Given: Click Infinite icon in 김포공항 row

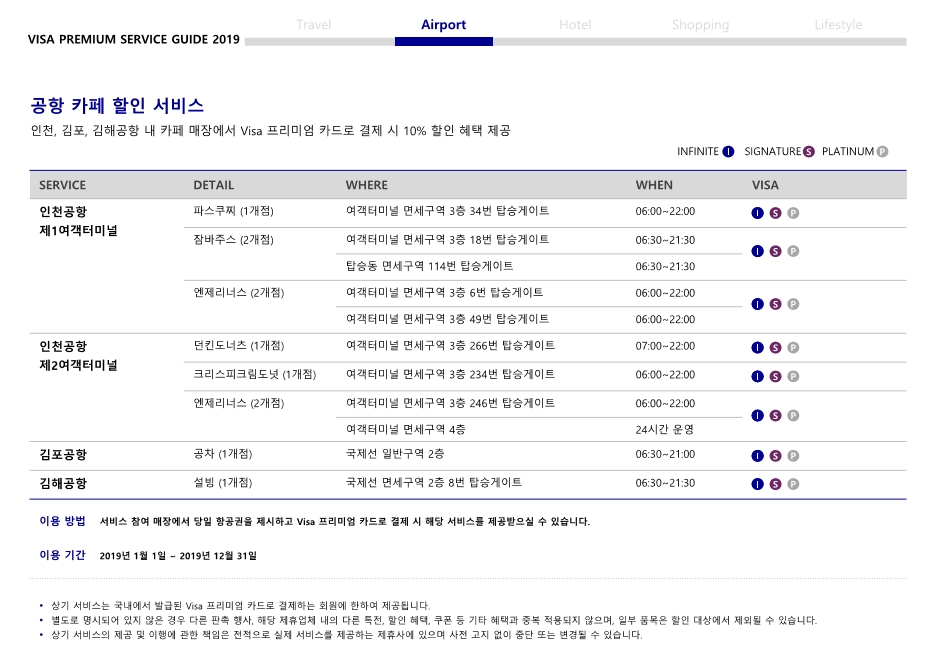Looking at the screenshot, I should (x=757, y=456).
